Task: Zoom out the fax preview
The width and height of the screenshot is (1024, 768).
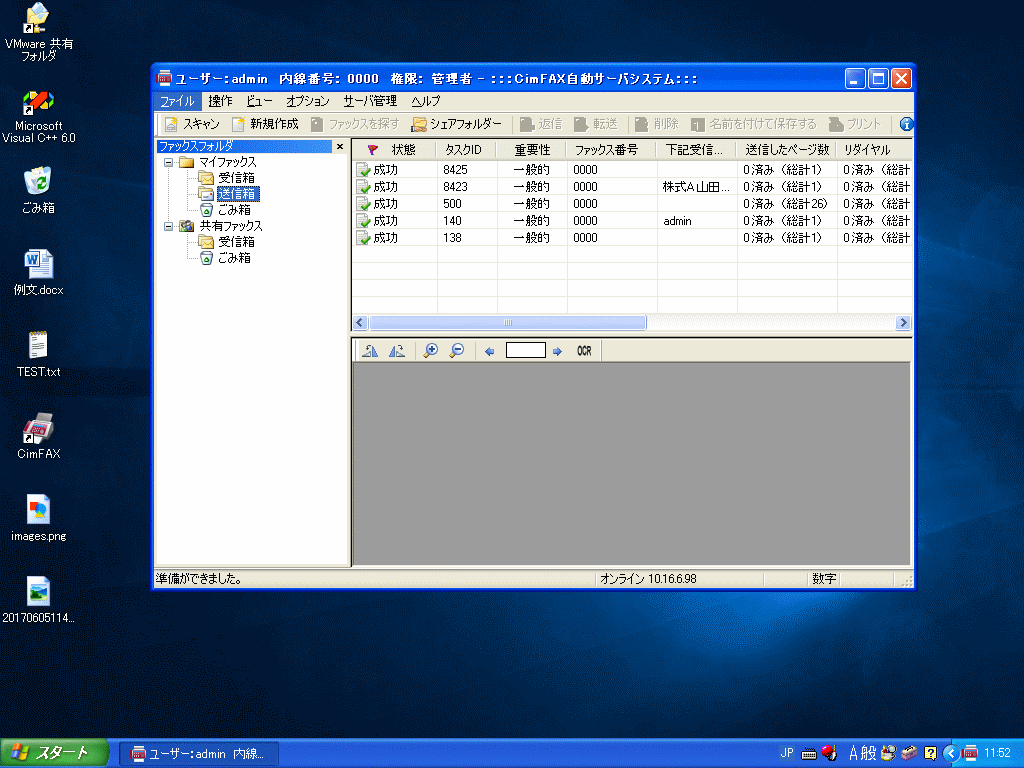Action: pos(457,351)
